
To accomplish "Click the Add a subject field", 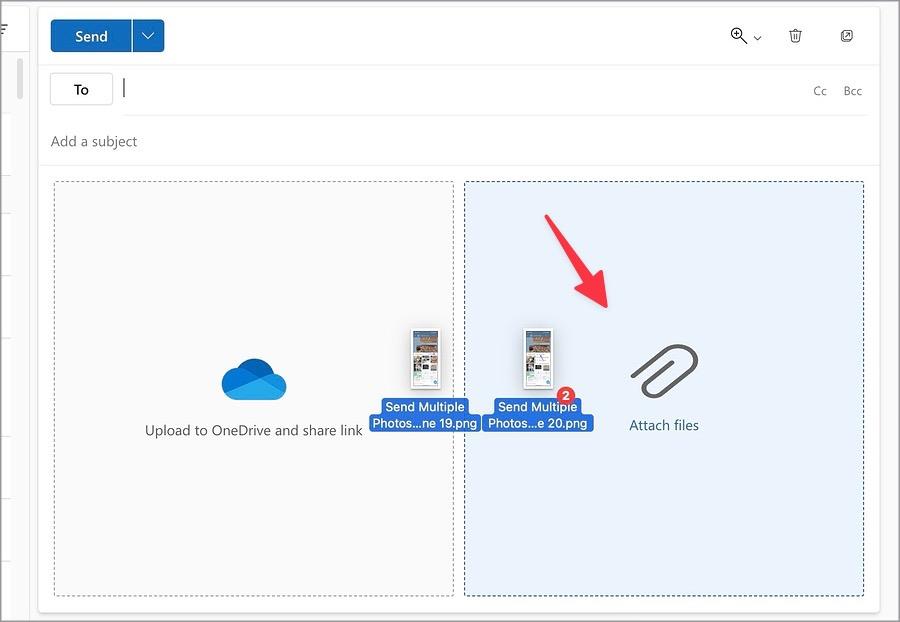I will (x=459, y=141).
